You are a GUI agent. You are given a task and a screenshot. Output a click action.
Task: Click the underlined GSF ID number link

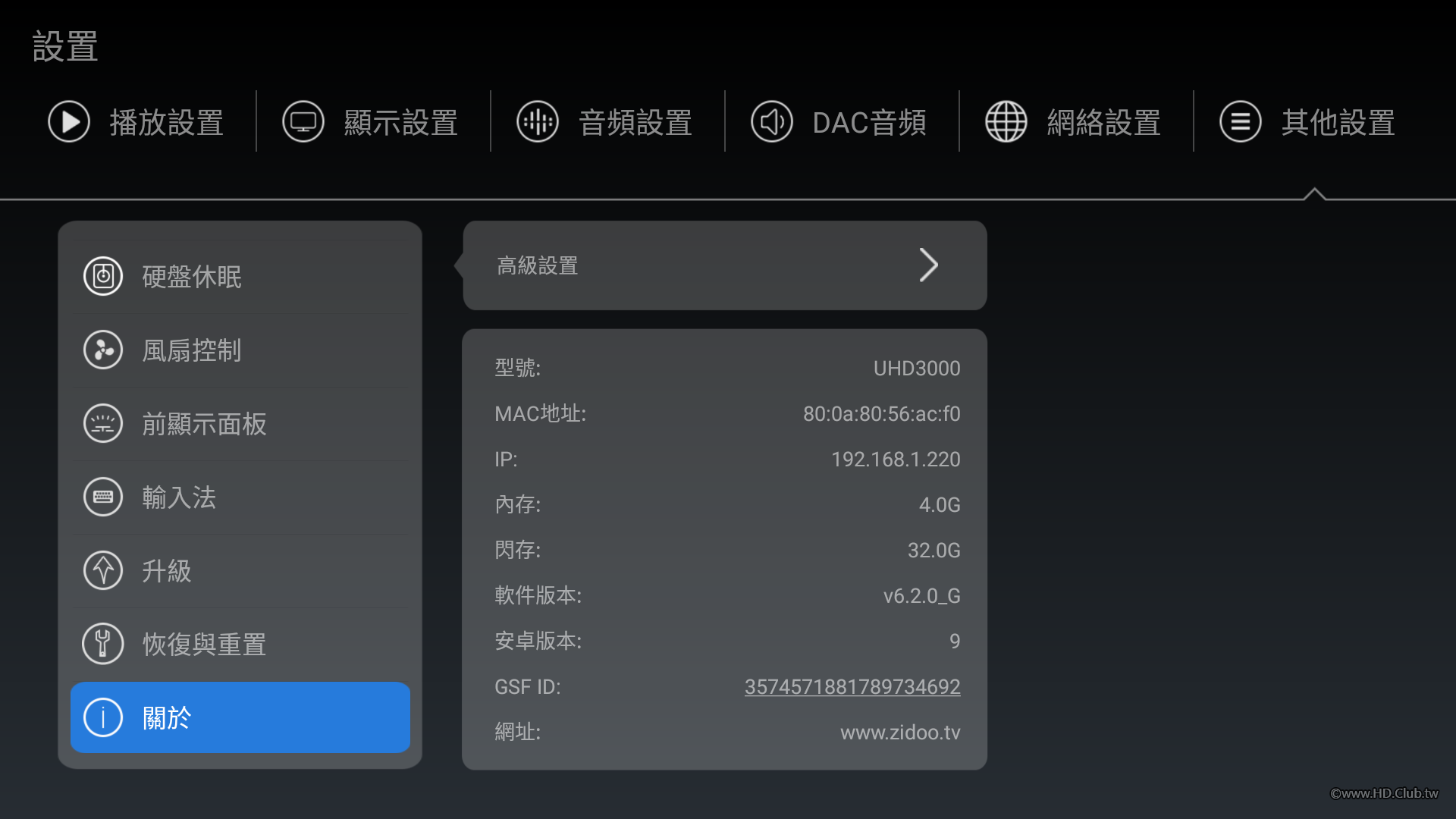[852, 687]
